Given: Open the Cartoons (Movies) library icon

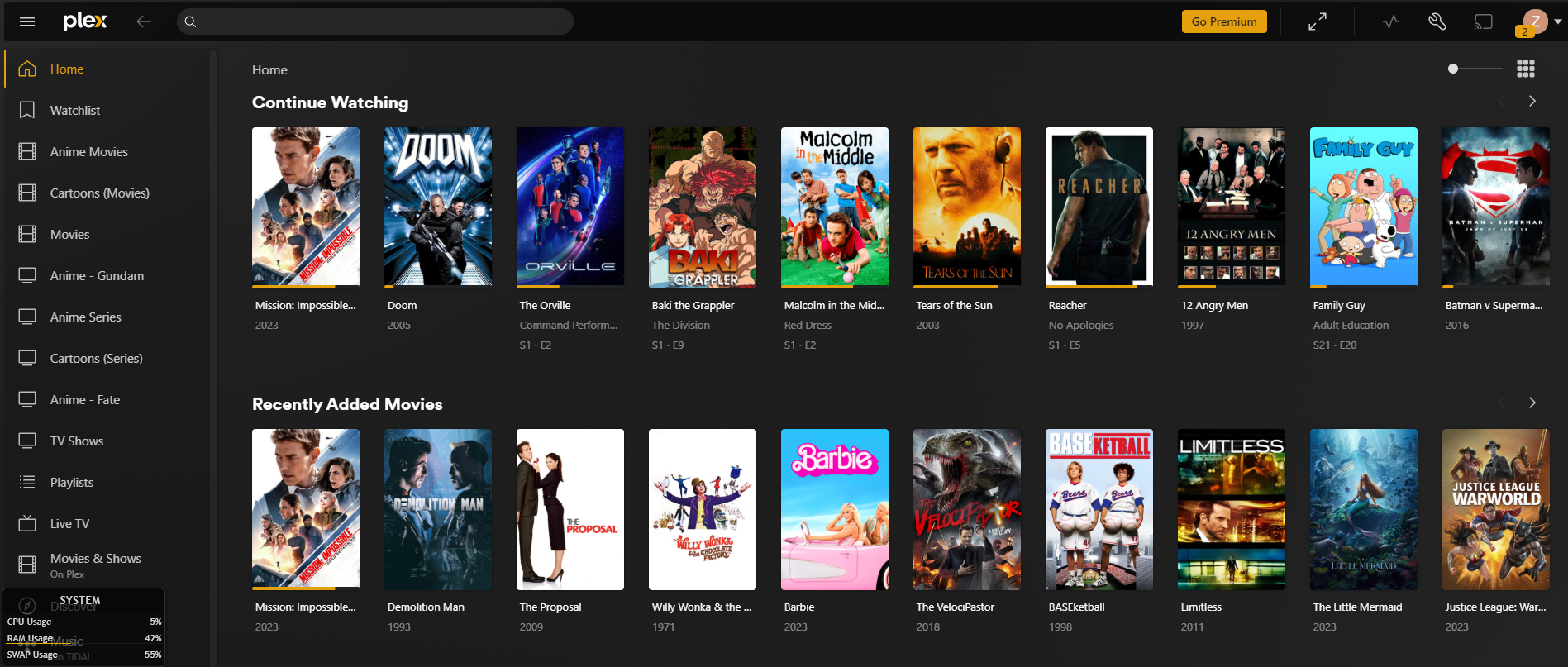Looking at the screenshot, I should [27, 193].
